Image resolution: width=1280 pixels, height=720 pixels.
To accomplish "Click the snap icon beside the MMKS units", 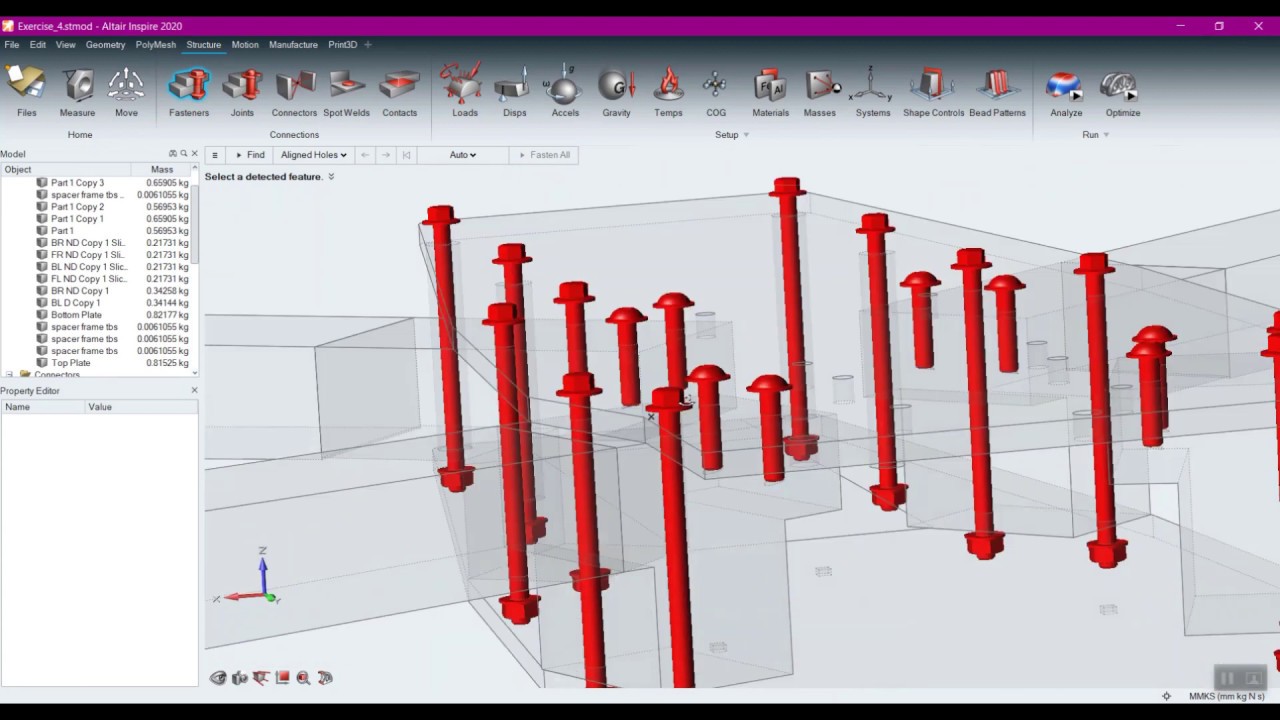I will tap(1166, 696).
